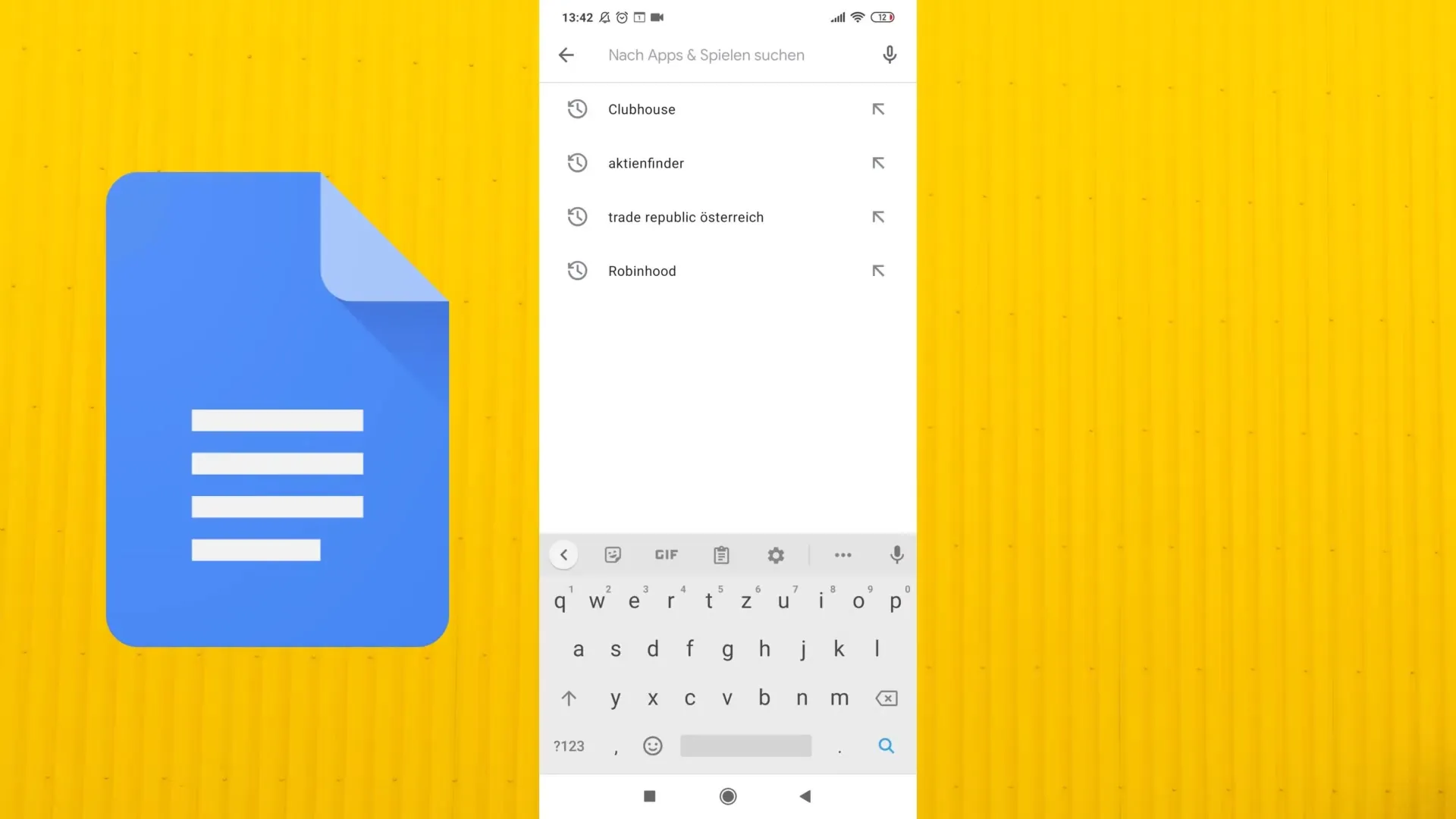Screen dimensions: 1456x819
Task: Tap the more options ellipsis keyboard icon
Action: pyautogui.click(x=842, y=555)
